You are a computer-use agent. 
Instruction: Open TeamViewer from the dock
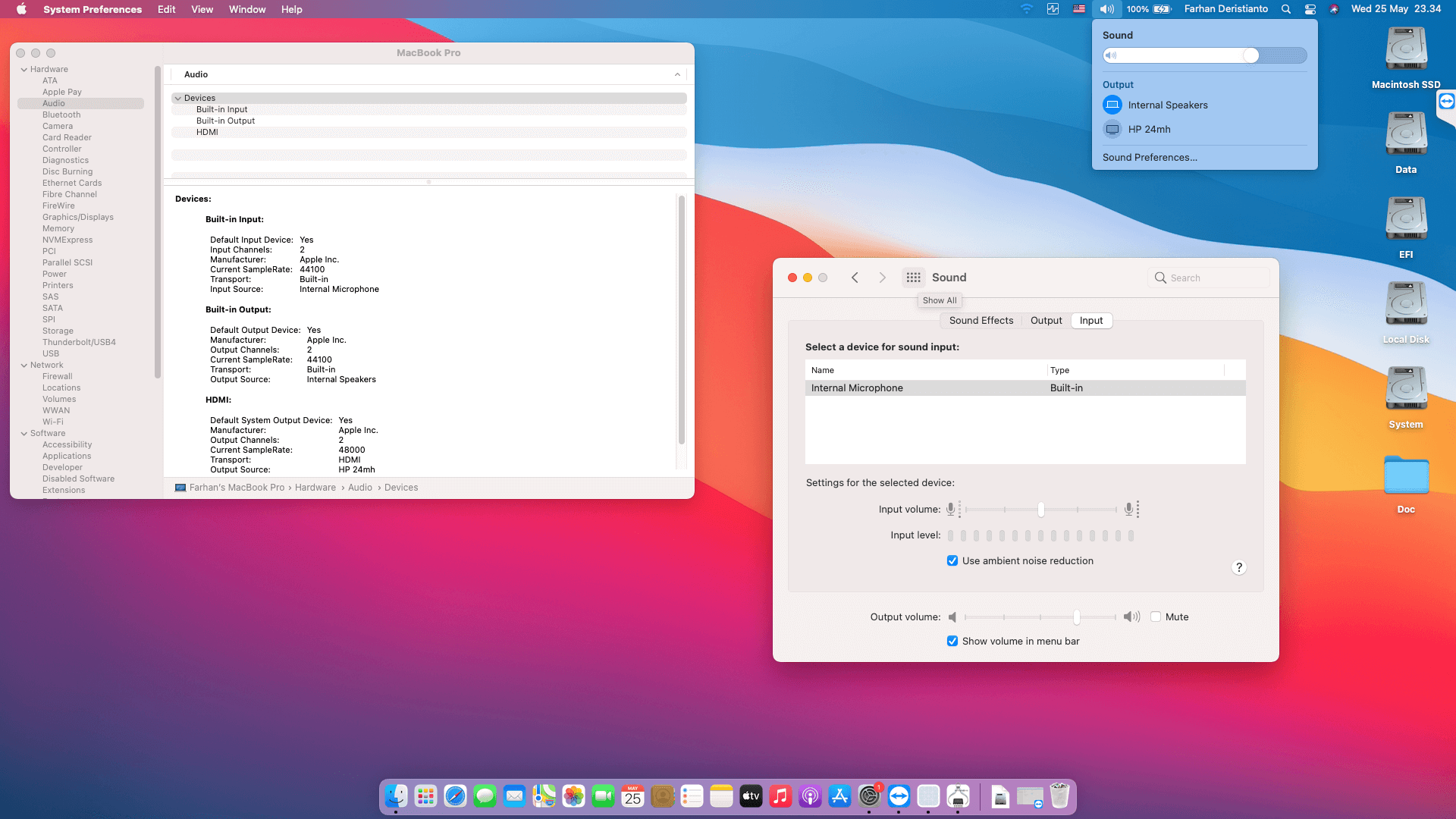click(x=899, y=796)
